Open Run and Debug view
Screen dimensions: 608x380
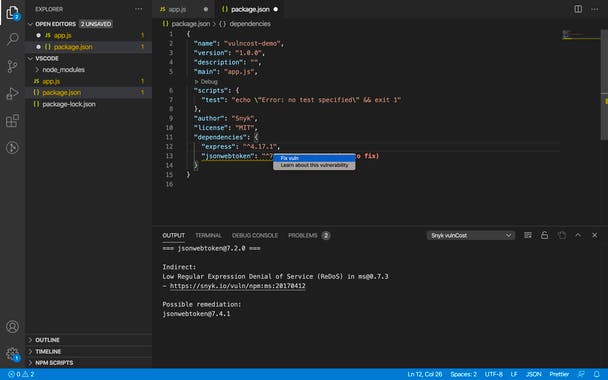click(x=12, y=93)
